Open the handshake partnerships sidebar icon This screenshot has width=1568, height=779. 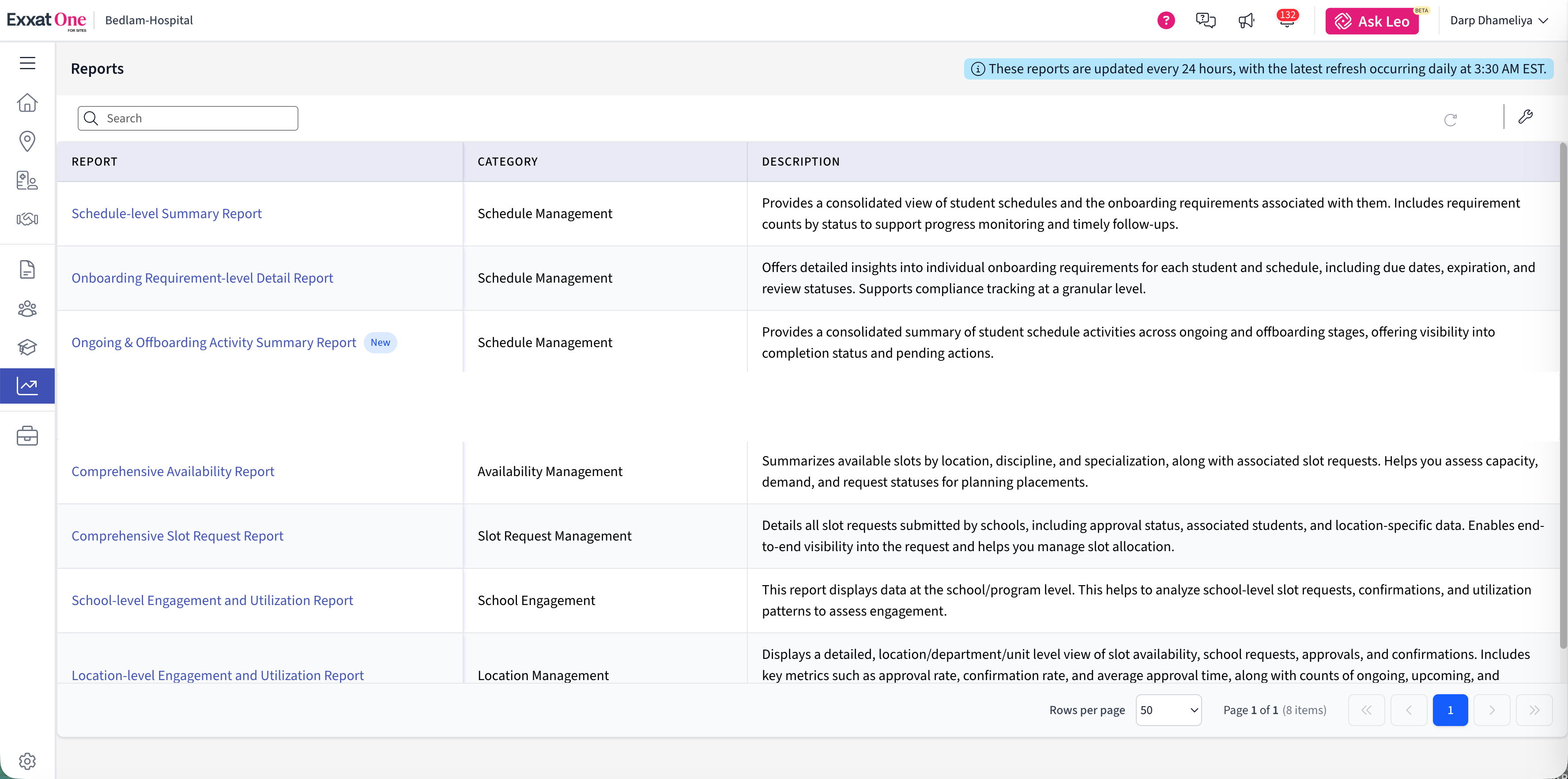27,219
